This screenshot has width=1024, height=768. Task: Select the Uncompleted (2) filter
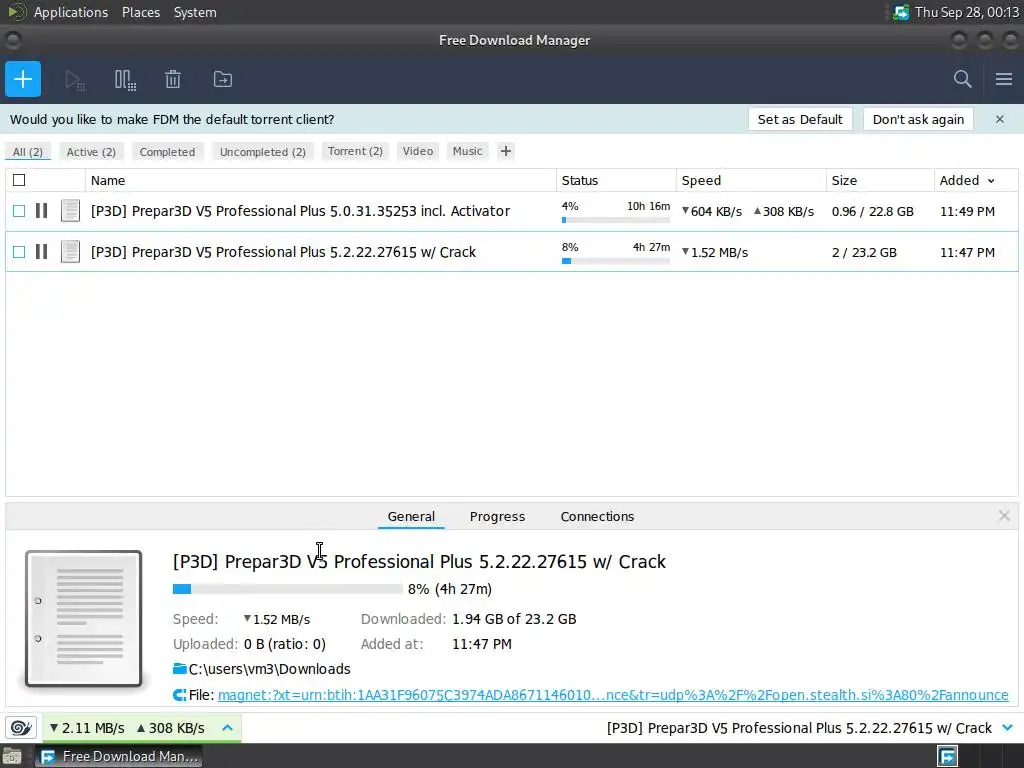click(x=263, y=152)
